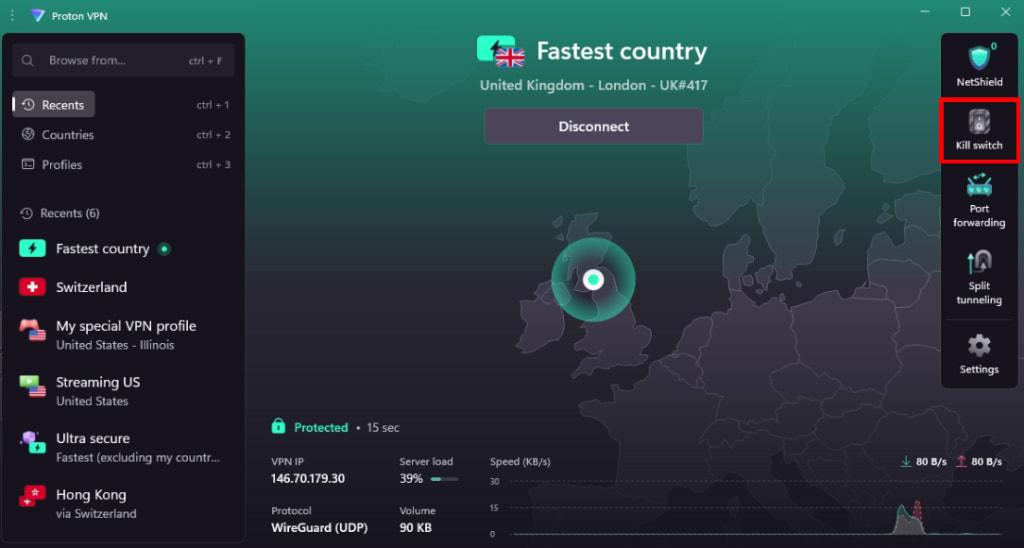Click the green connection marker on map
1024x548 pixels.
[593, 279]
